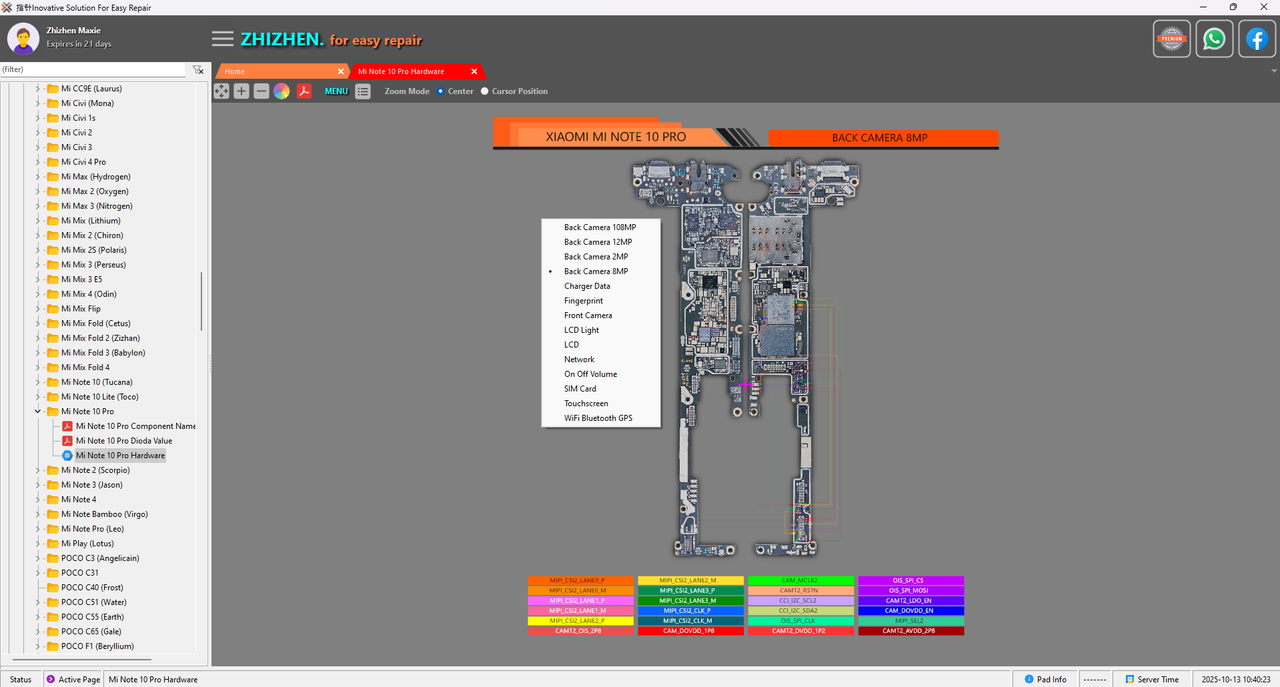Expand the POCO F1 (Beryllium) folder
The height and width of the screenshot is (687, 1280).
click(38, 646)
